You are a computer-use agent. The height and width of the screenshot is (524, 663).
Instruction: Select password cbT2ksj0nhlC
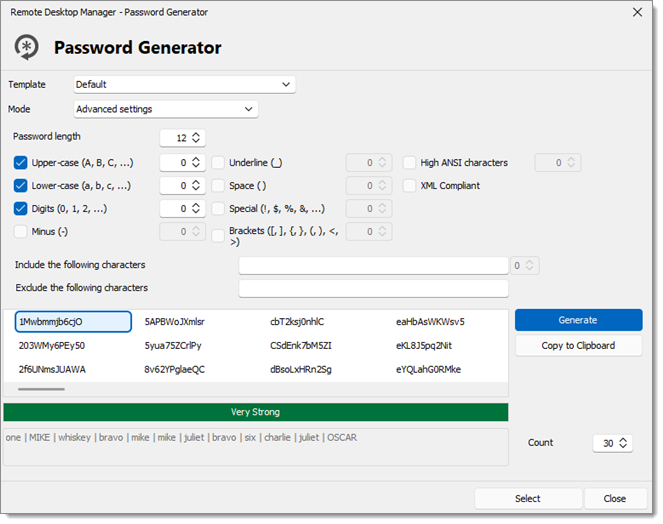click(x=297, y=322)
